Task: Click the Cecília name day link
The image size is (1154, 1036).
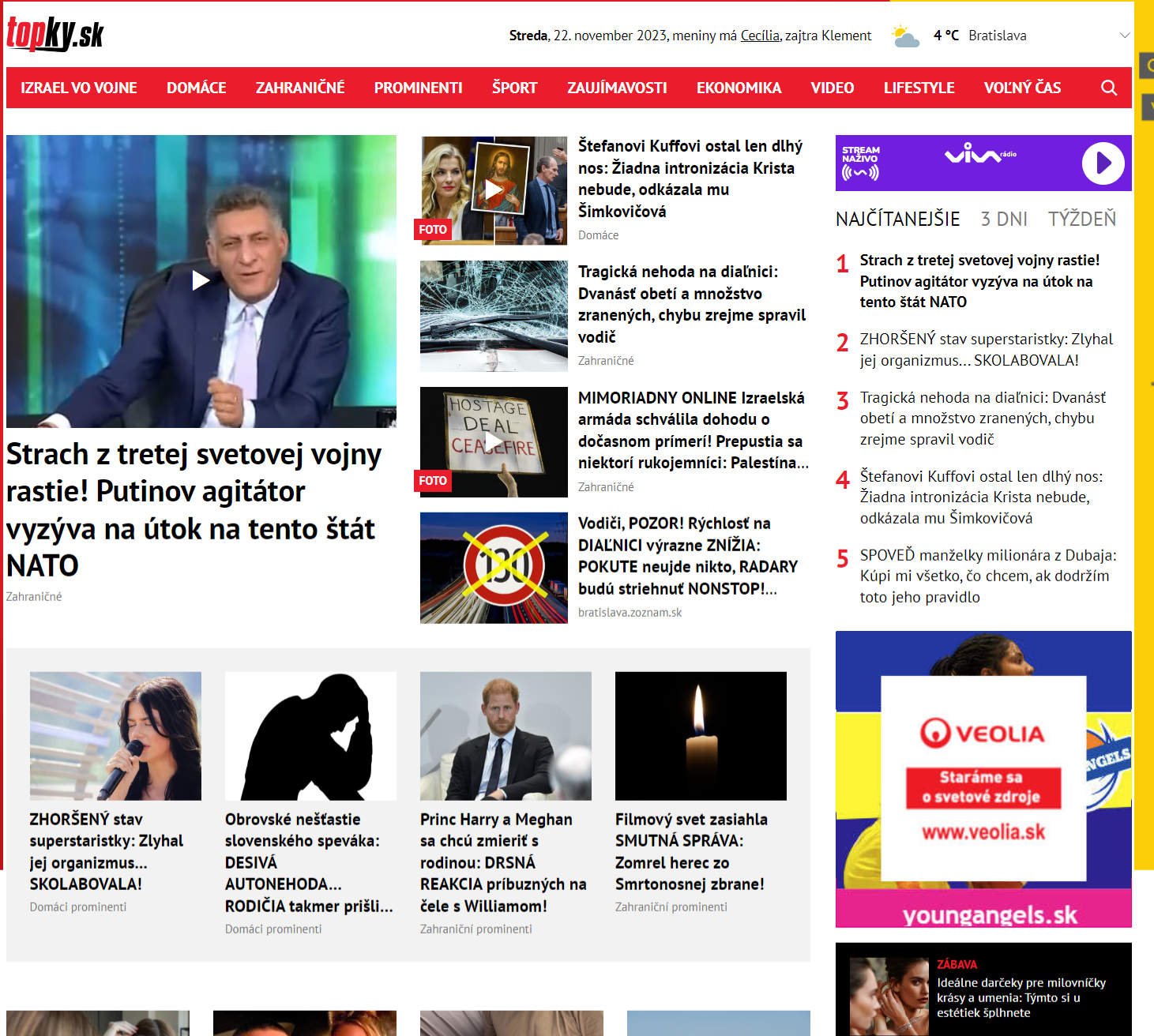Action: [760, 36]
